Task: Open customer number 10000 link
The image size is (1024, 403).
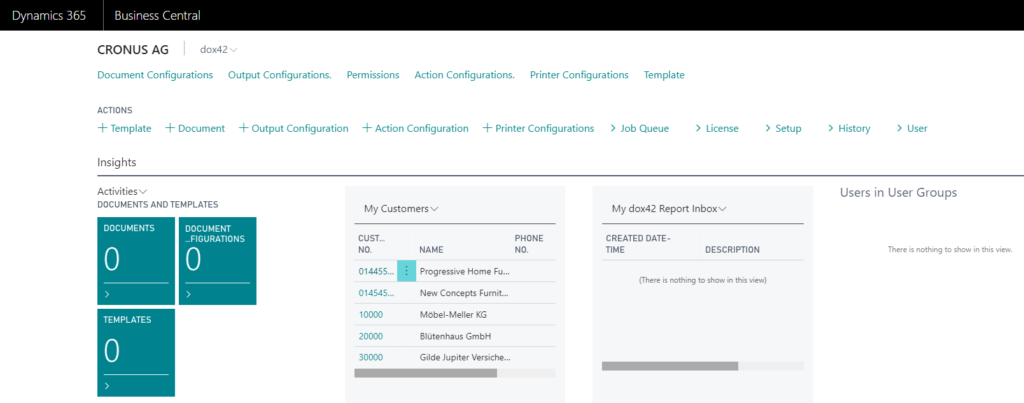Action: (x=371, y=315)
